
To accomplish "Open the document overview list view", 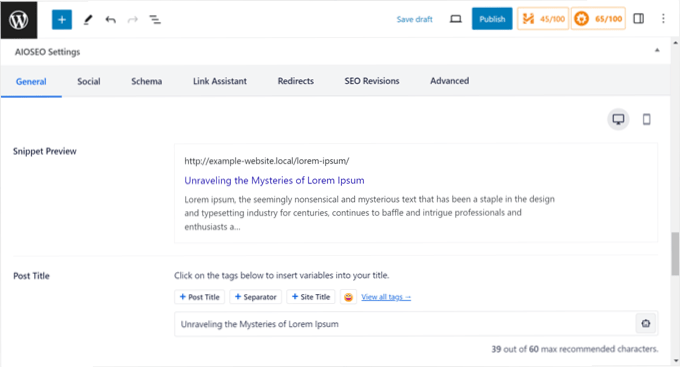I will point(155,20).
